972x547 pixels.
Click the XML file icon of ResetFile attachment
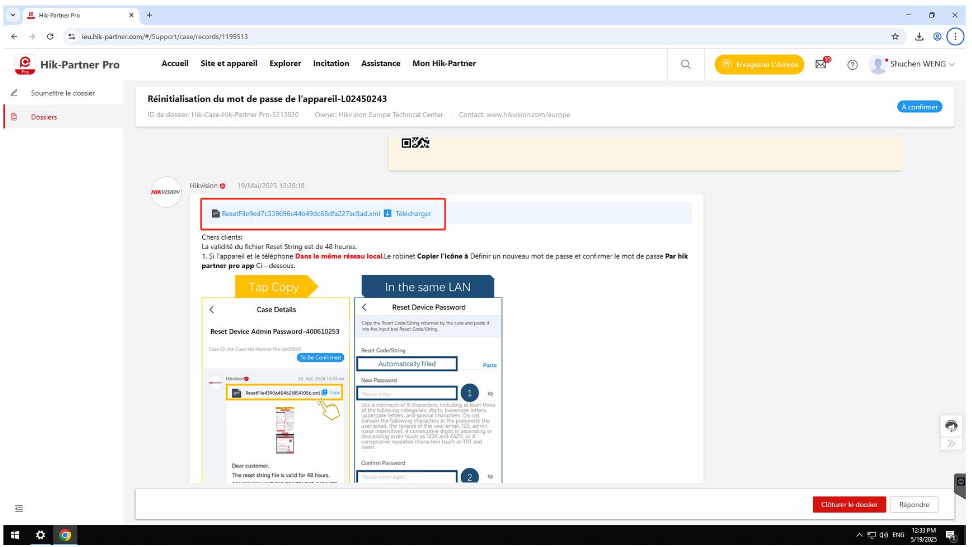click(x=215, y=213)
